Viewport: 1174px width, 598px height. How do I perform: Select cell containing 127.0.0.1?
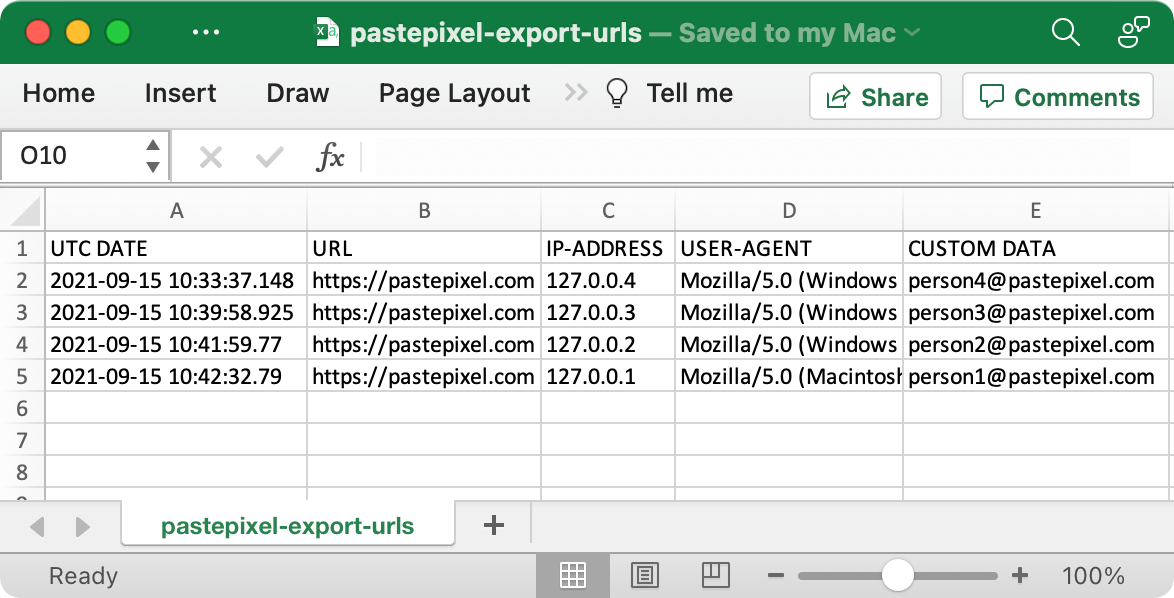[x=608, y=376]
